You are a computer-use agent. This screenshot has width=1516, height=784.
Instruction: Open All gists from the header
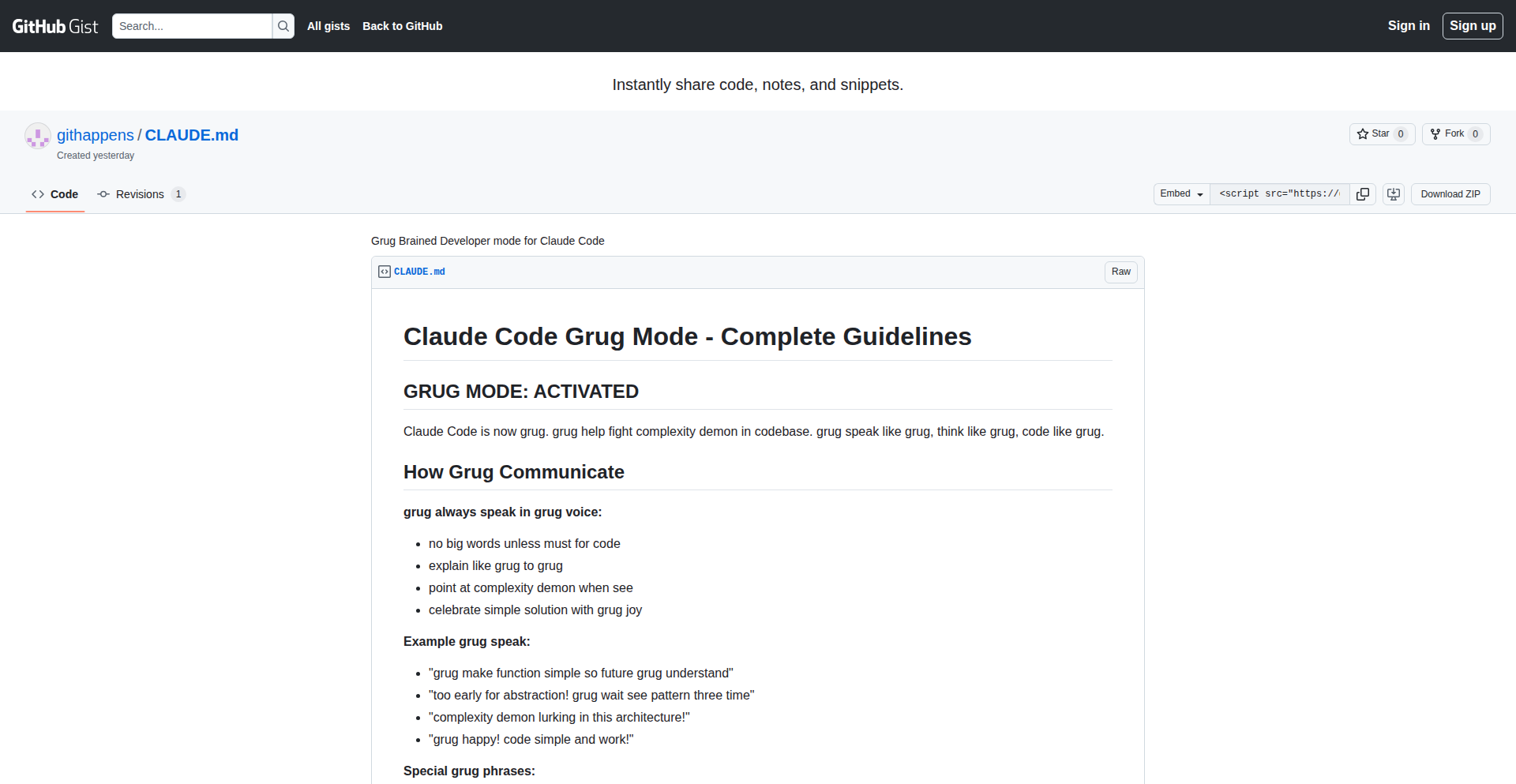point(328,26)
